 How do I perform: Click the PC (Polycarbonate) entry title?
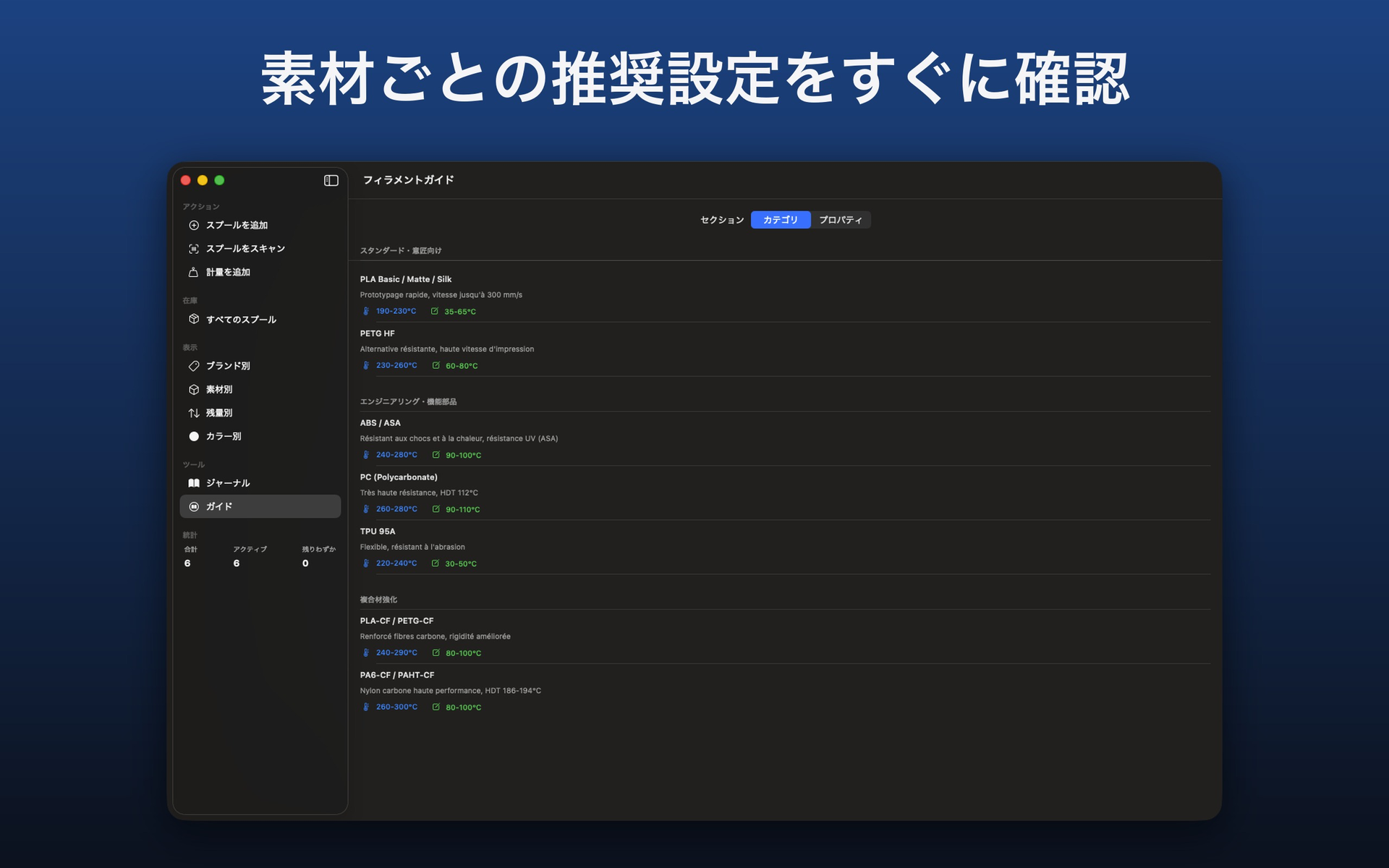tap(399, 477)
